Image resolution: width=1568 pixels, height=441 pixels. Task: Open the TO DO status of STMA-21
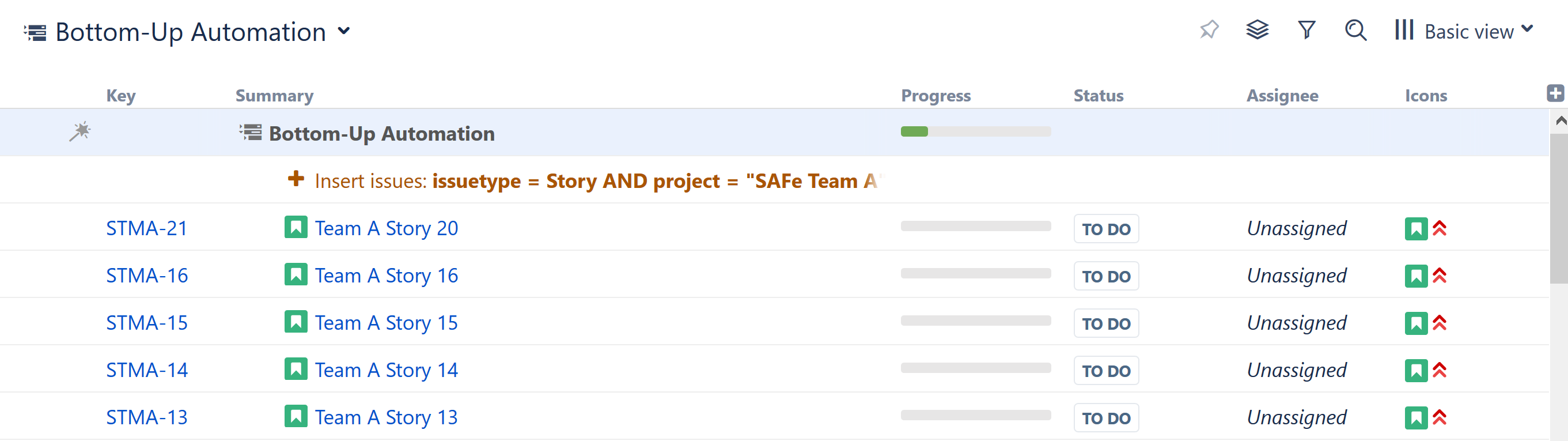click(x=1105, y=229)
